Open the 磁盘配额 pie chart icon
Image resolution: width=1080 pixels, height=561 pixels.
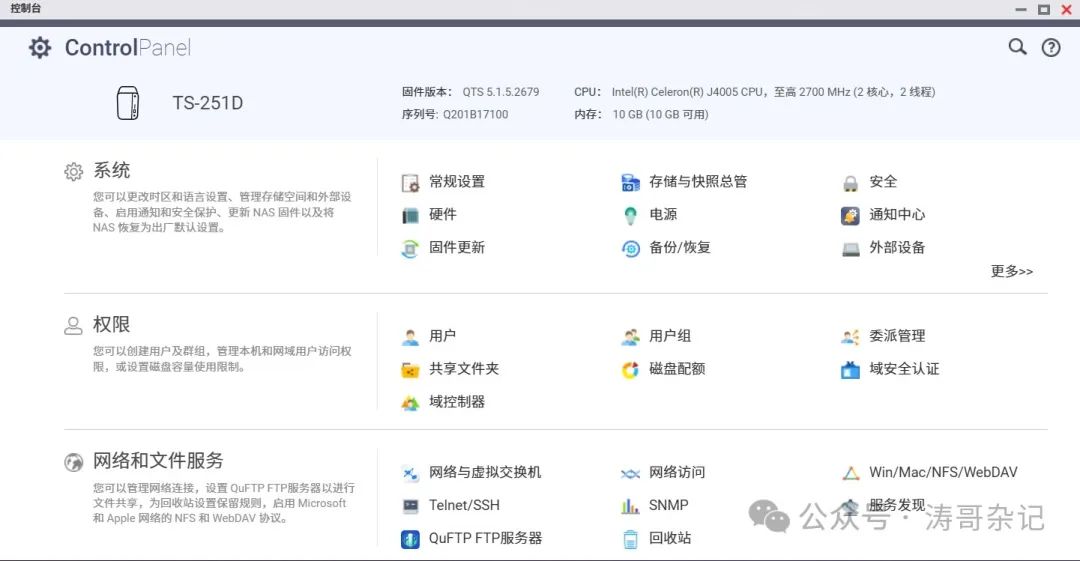[630, 370]
